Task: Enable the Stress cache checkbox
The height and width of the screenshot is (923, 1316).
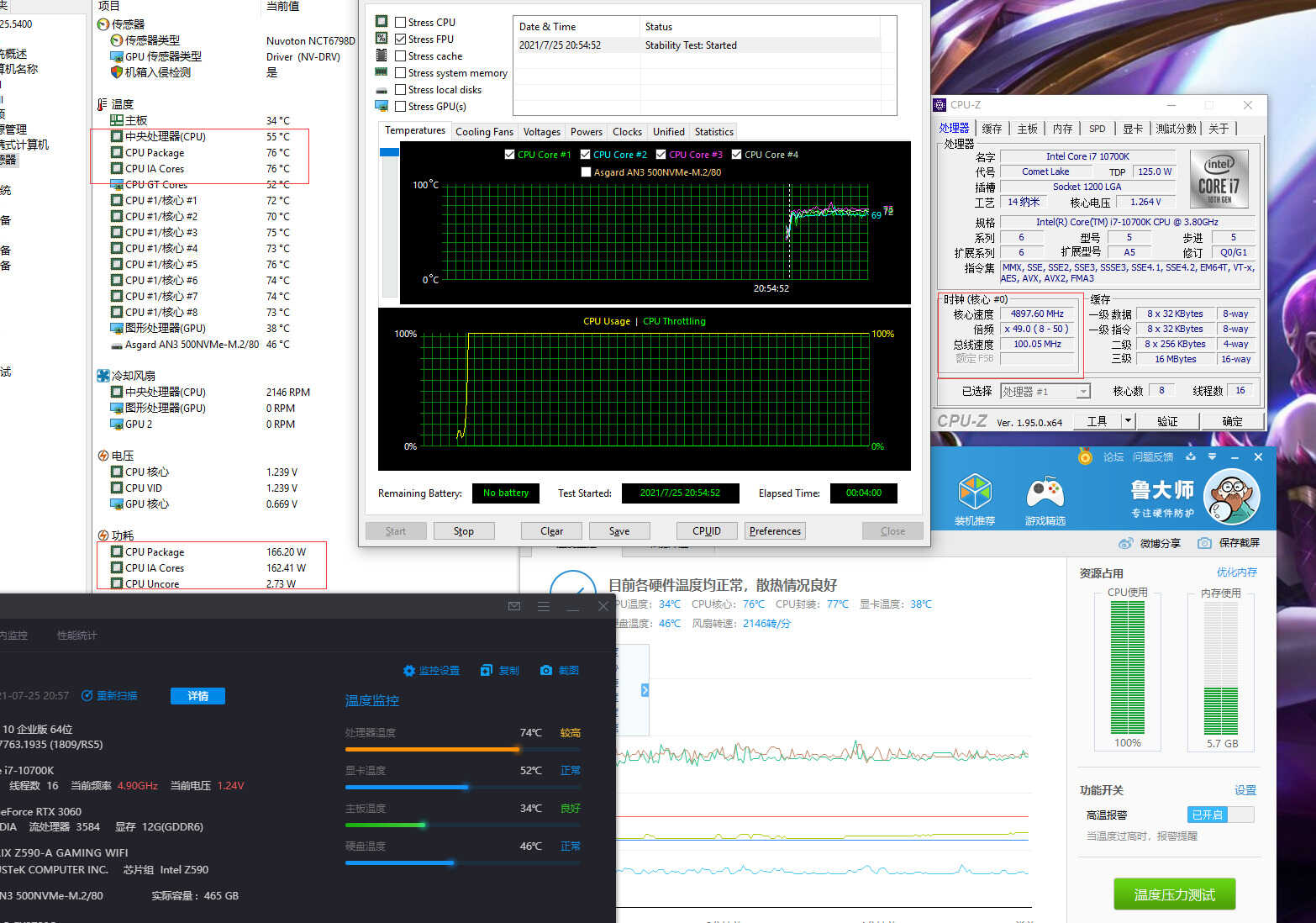Action: tap(400, 56)
